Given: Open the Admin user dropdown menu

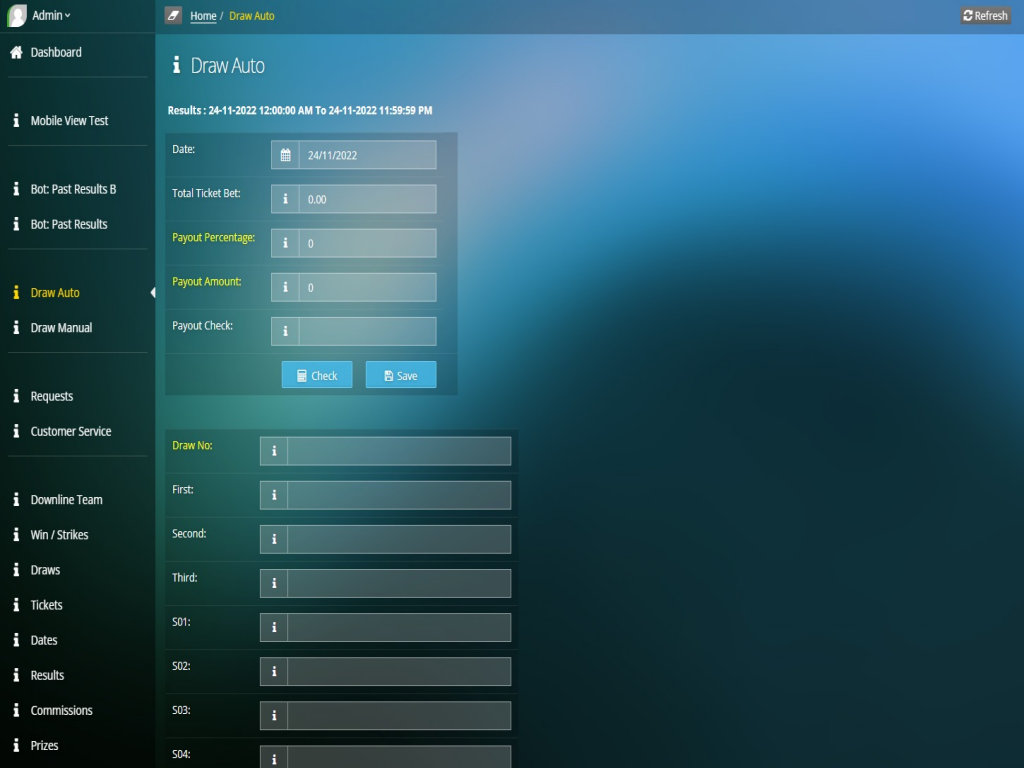Looking at the screenshot, I should coord(51,16).
